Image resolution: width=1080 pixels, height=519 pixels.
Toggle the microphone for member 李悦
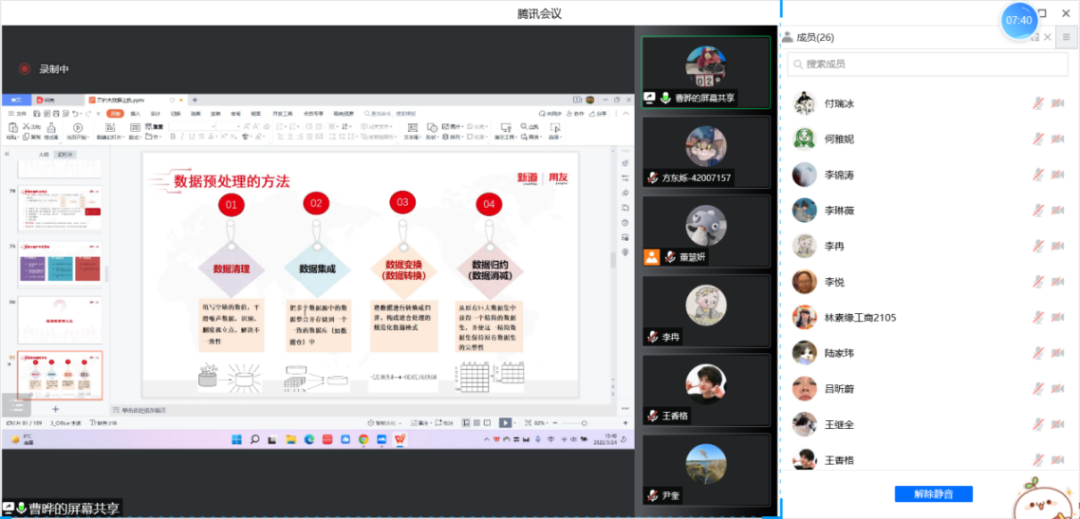(x=1039, y=282)
